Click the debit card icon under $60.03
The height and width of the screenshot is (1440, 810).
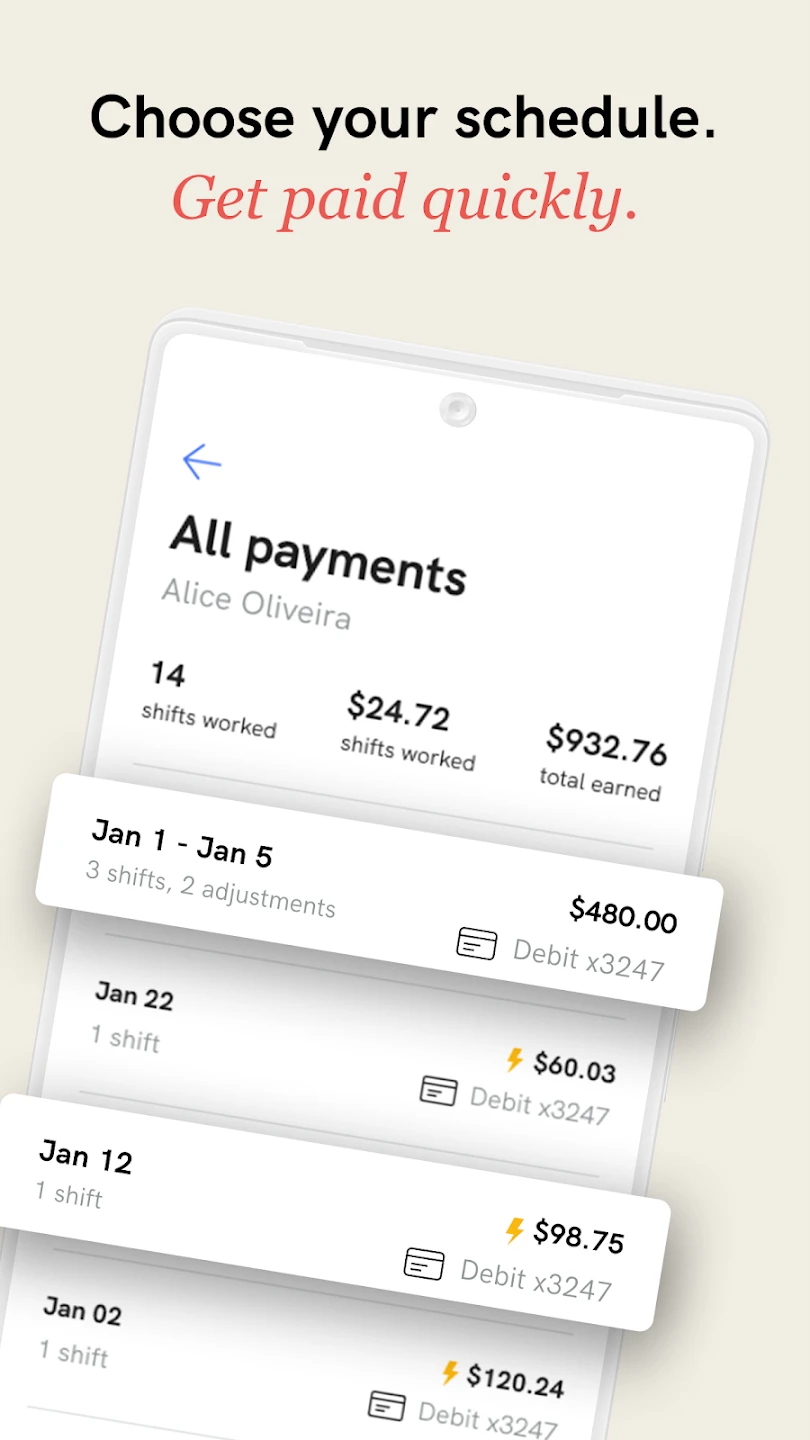click(438, 1090)
